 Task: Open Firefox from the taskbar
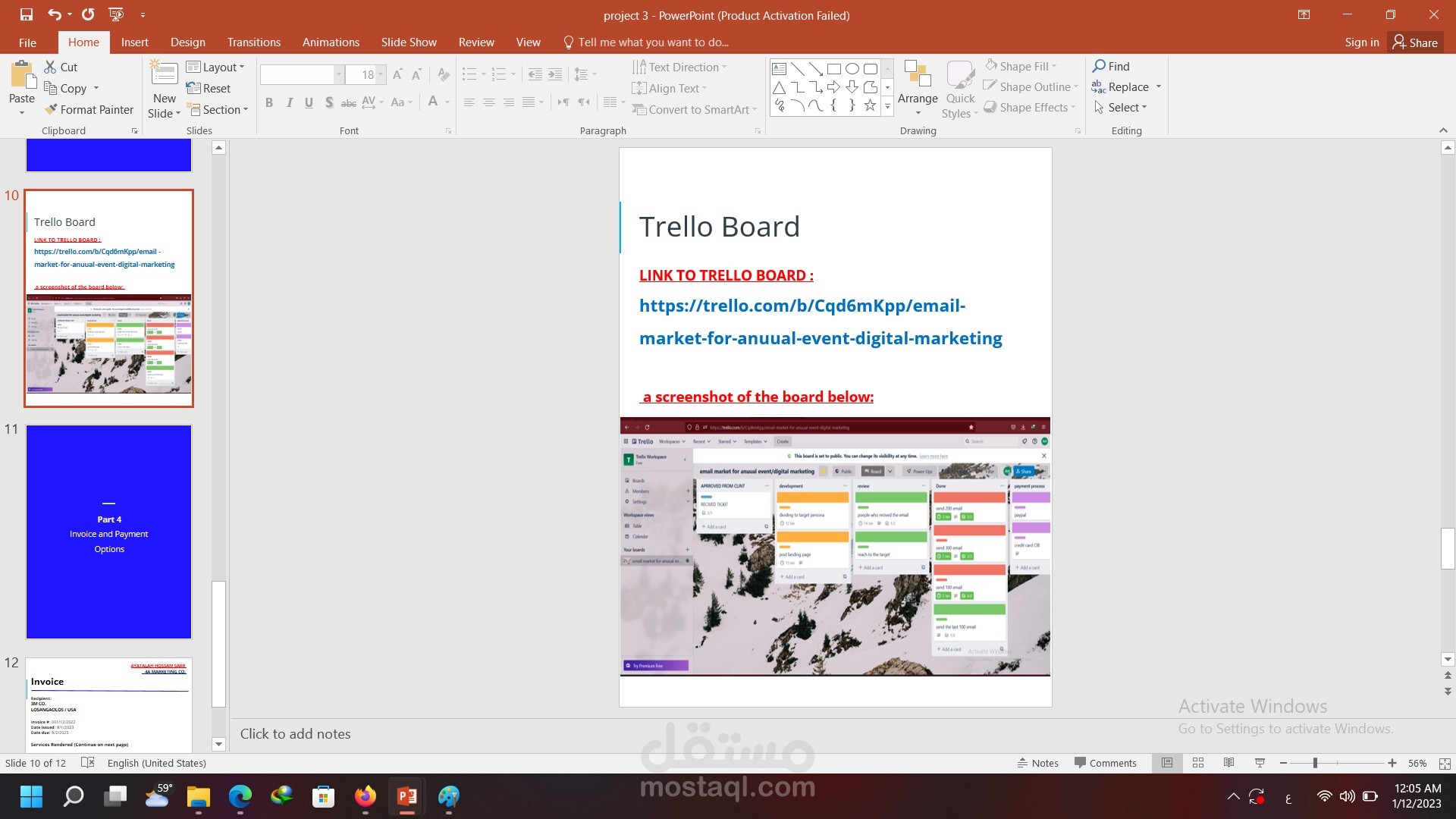[365, 796]
